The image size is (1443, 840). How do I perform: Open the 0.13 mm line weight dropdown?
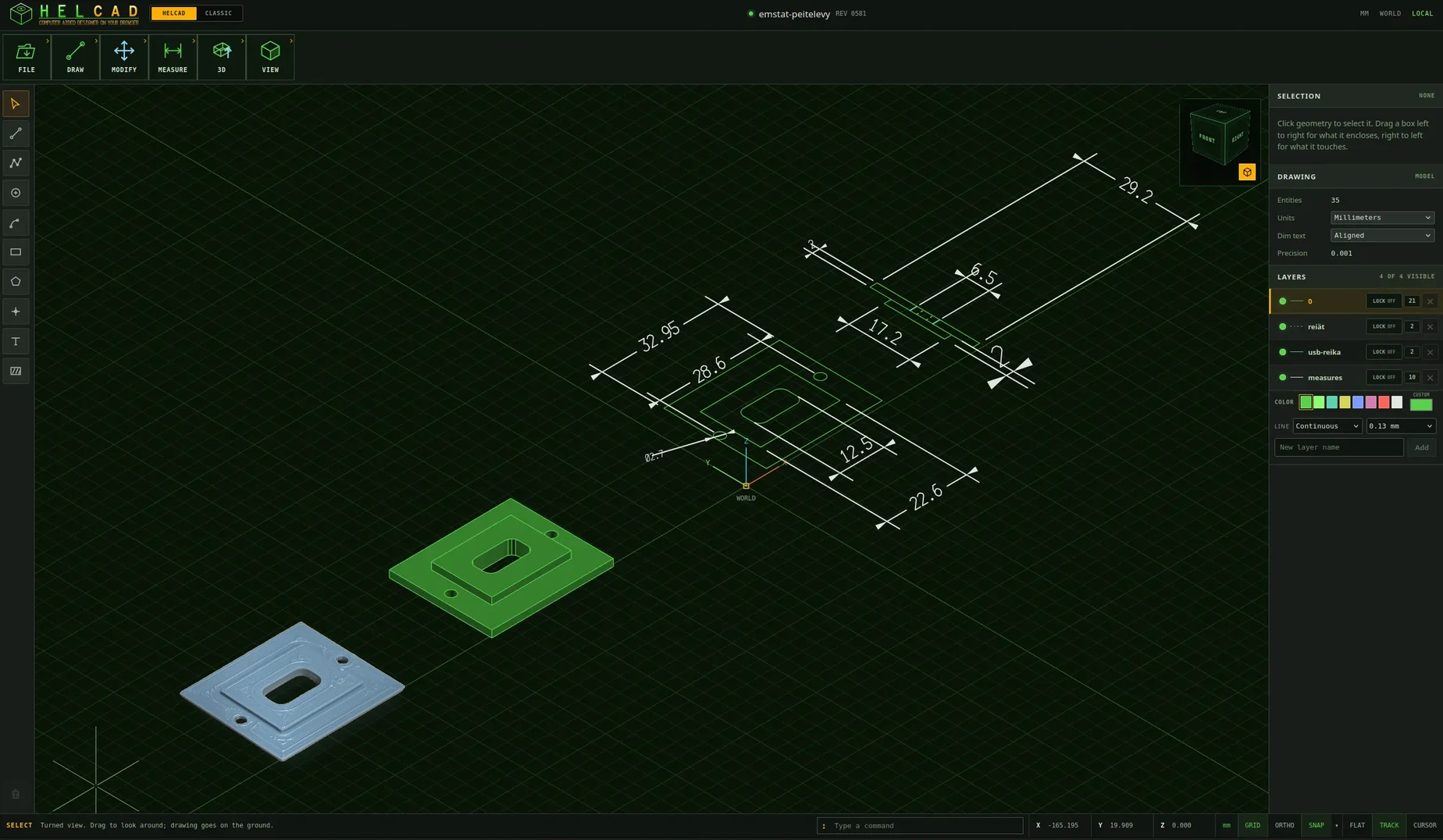(x=1401, y=426)
